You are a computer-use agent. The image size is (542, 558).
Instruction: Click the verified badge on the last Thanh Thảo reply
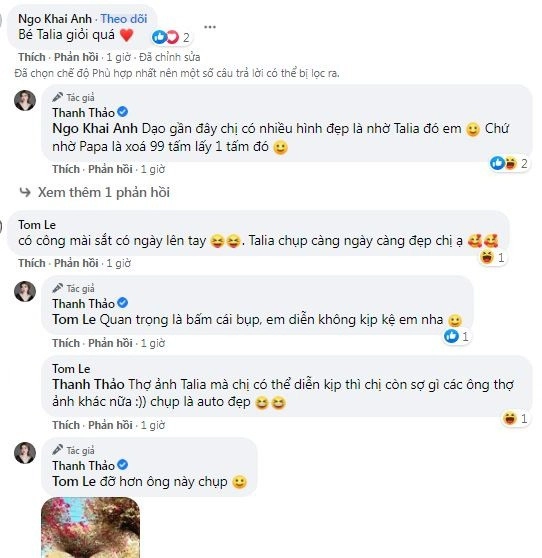pos(122,465)
